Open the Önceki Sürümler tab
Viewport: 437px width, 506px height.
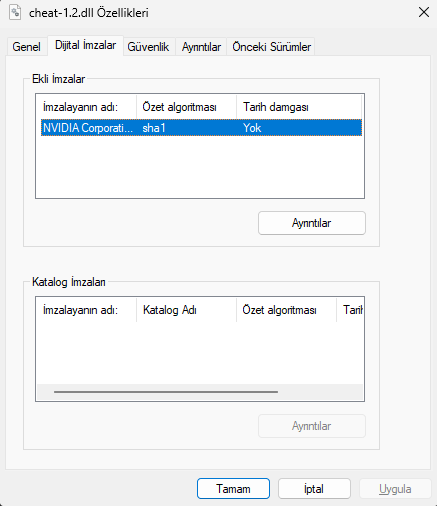click(x=271, y=47)
